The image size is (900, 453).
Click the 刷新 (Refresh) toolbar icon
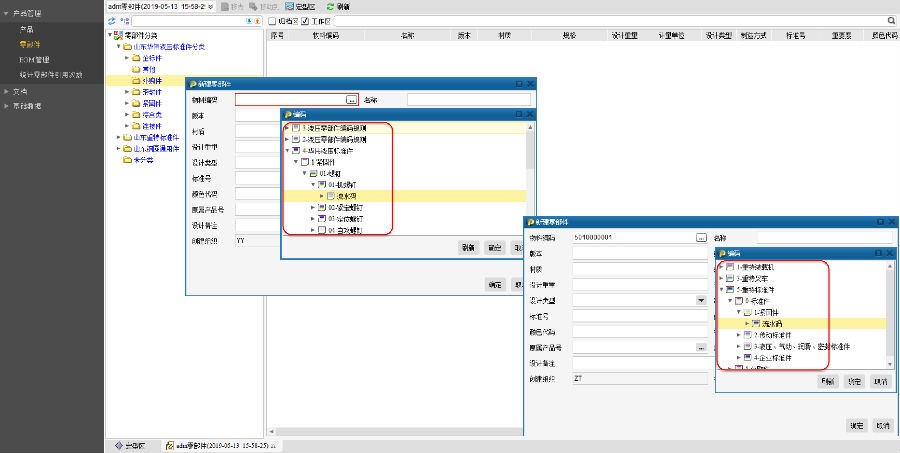click(330, 6)
